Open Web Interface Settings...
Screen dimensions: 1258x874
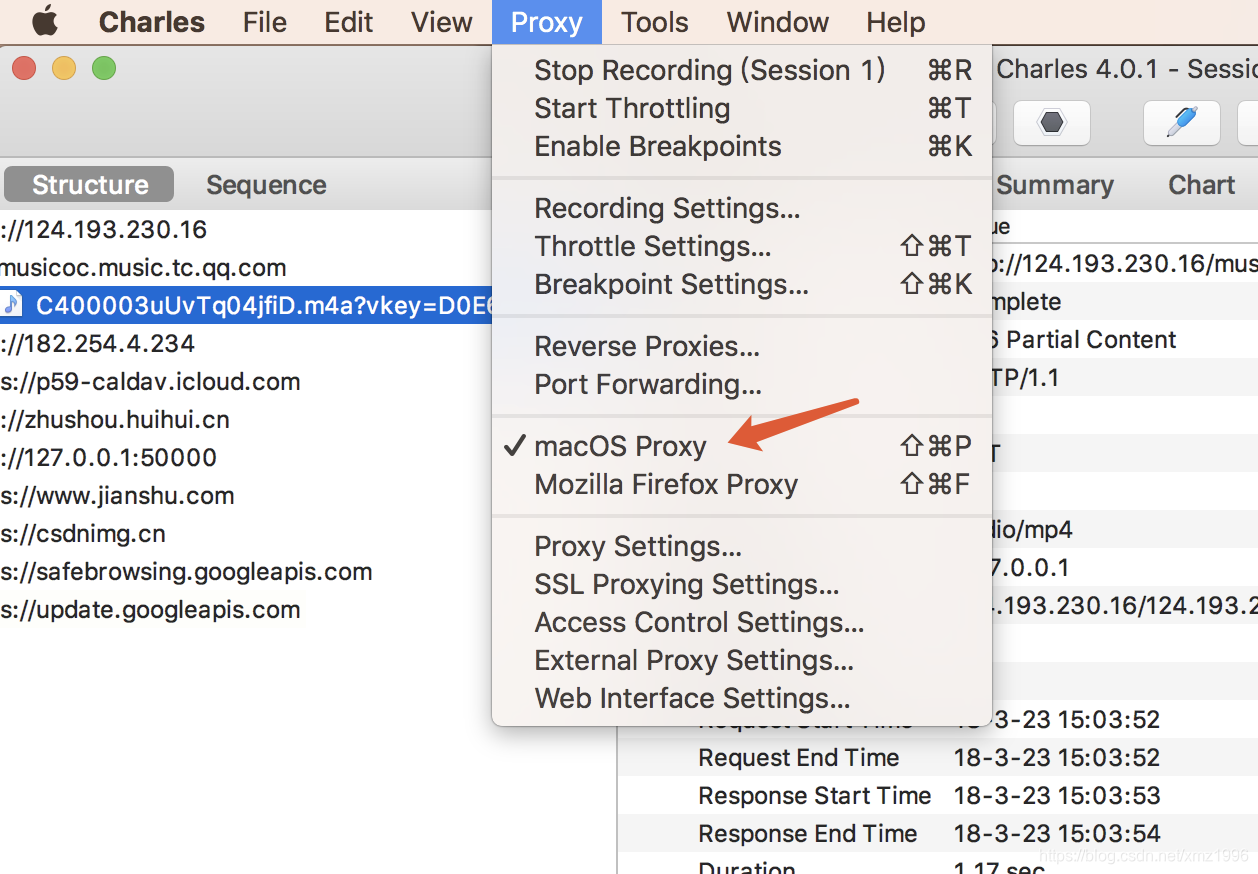pos(742,698)
